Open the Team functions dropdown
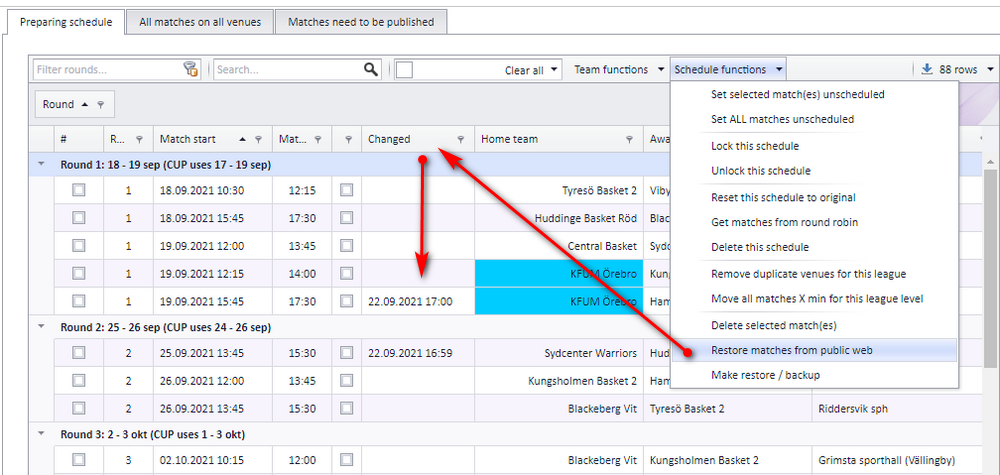The width and height of the screenshot is (1000, 475). tap(618, 69)
